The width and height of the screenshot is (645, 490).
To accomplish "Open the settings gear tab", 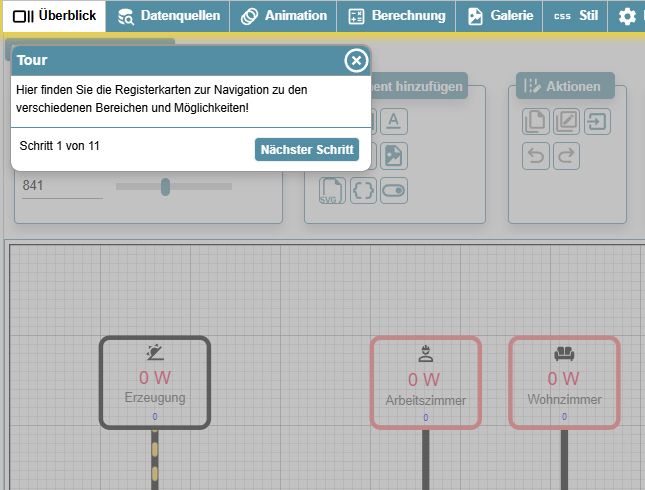I will click(626, 16).
